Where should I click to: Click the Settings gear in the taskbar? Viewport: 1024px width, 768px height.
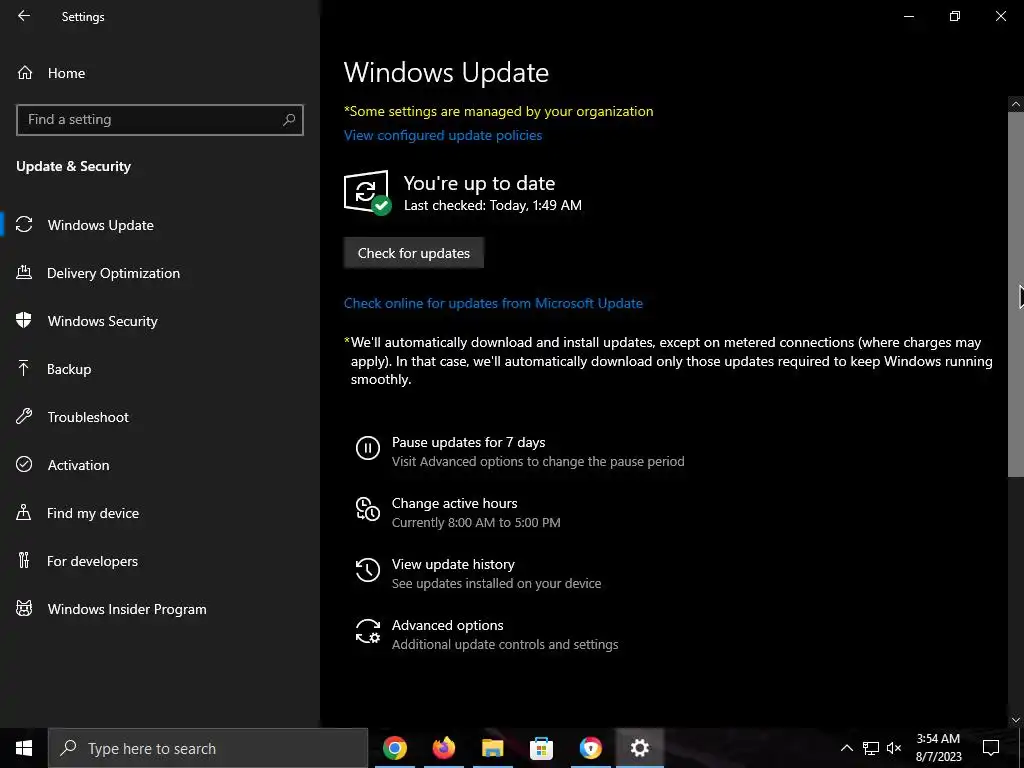pos(640,748)
